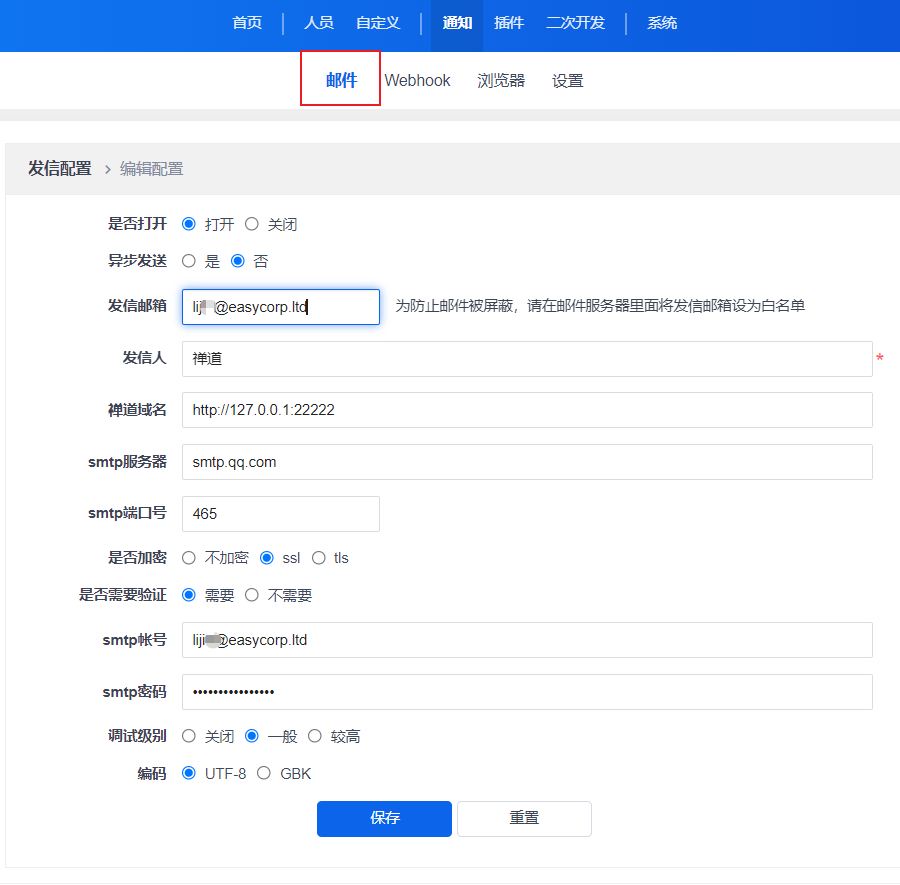Switch to the Webhook tab
900x885 pixels.
click(417, 80)
